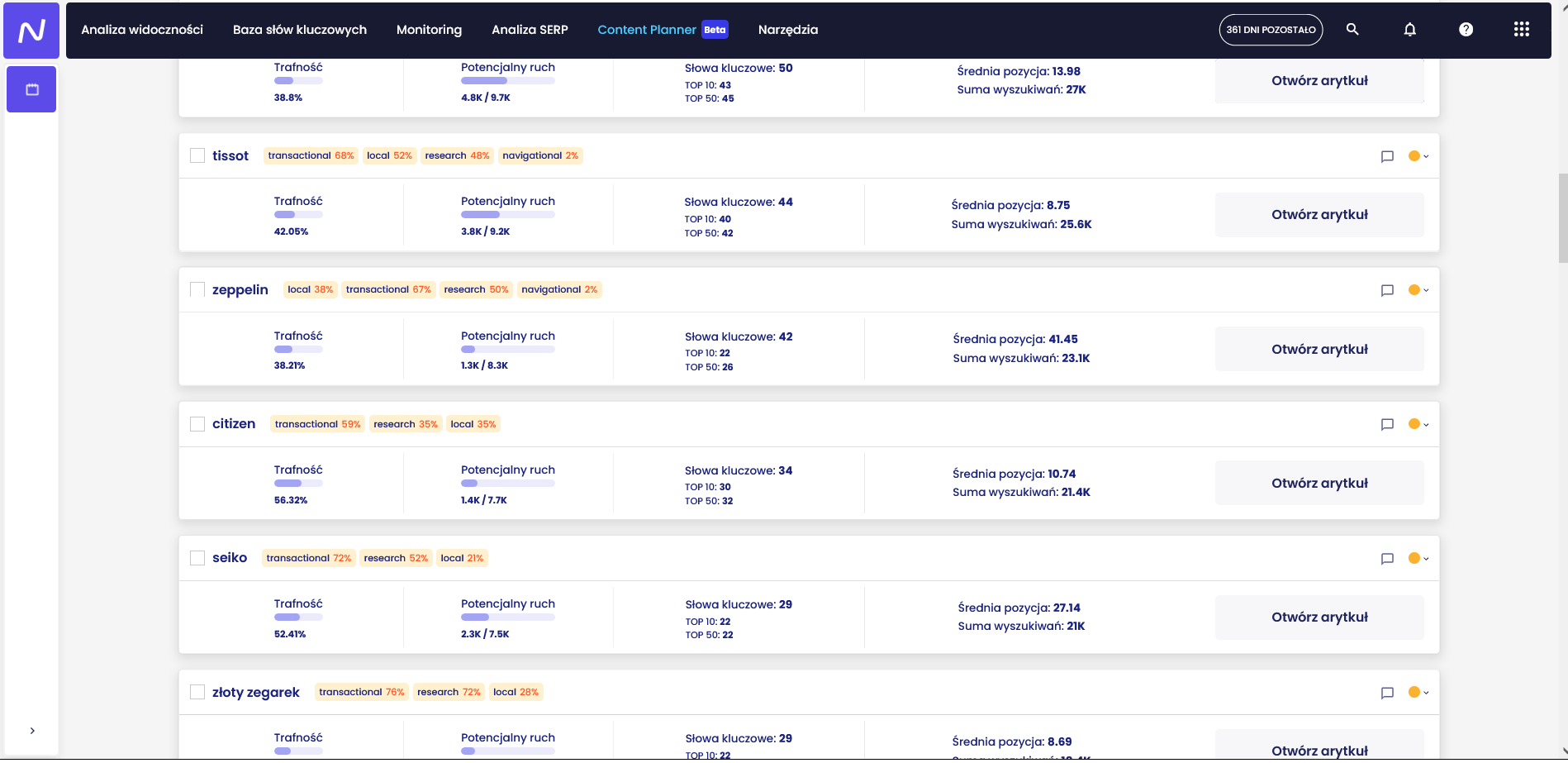Viewport: 1568px width, 763px height.
Task: Click the page vertical scrollbar
Action: click(1562, 218)
